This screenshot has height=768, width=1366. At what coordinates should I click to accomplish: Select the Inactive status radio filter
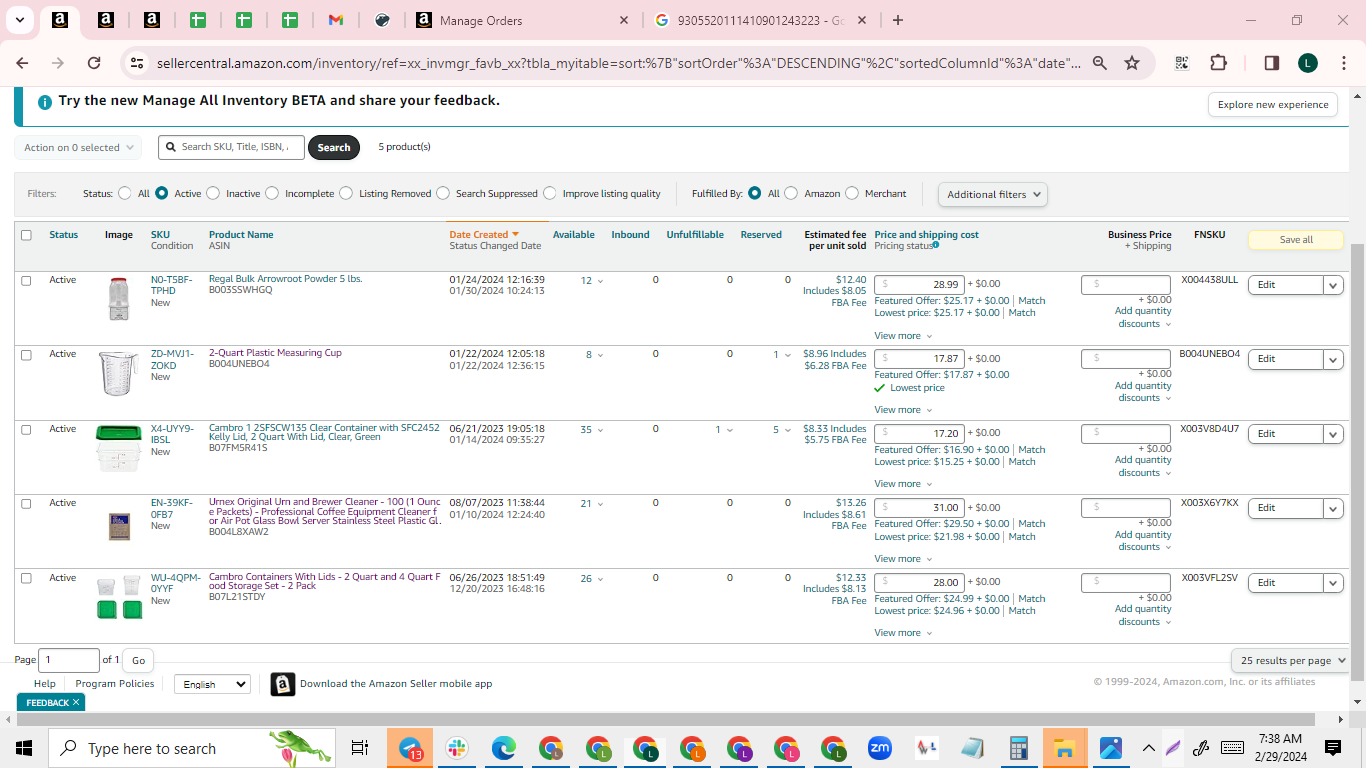pos(214,193)
